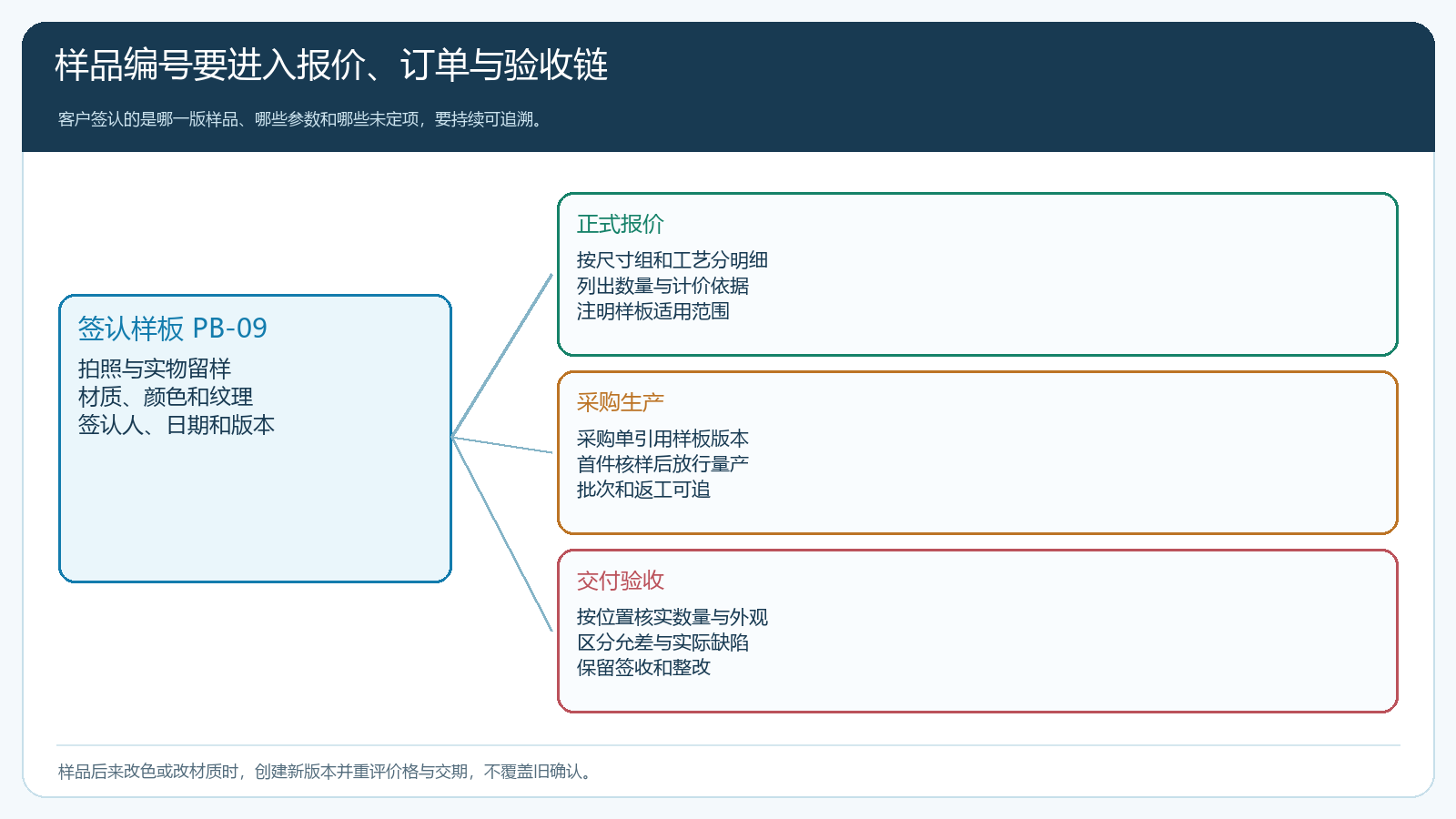This screenshot has width=1456, height=819.
Task: Select the line 签认人、日期和版本
Action: tap(177, 425)
